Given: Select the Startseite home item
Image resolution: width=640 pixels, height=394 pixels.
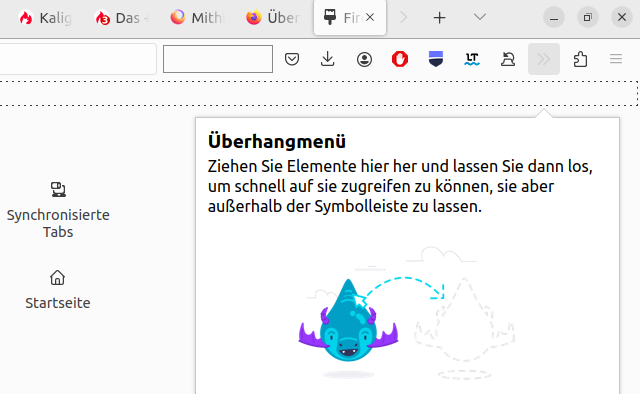Looking at the screenshot, I should click(58, 290).
